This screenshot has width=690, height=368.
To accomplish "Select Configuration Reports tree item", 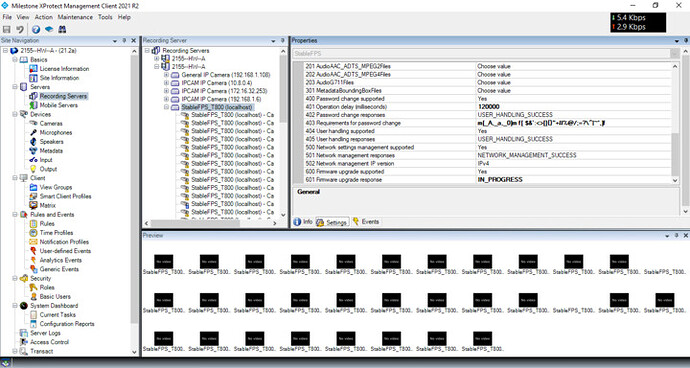I will [x=67, y=324].
